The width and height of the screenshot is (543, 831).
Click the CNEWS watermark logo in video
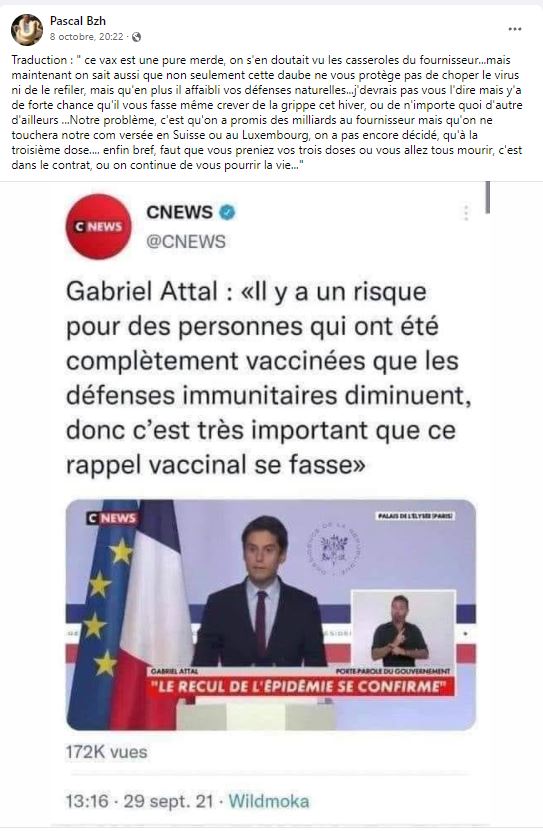[112, 518]
